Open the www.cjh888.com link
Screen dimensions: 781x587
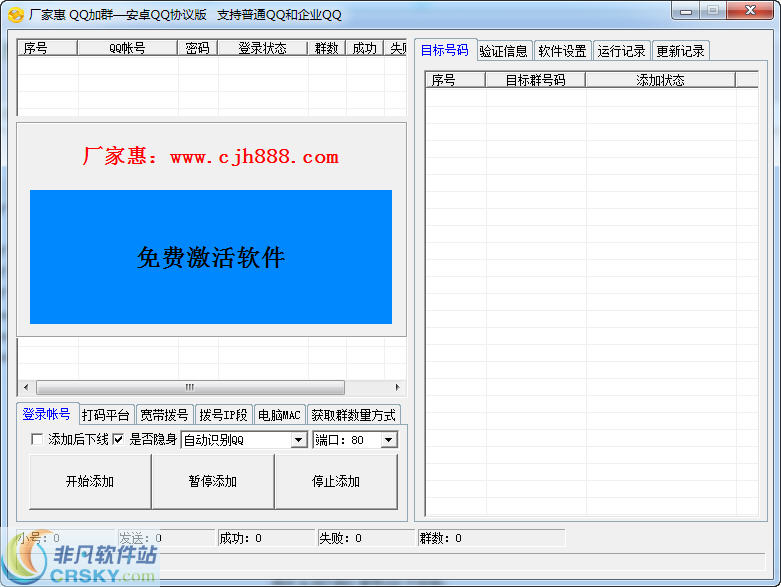click(x=254, y=157)
